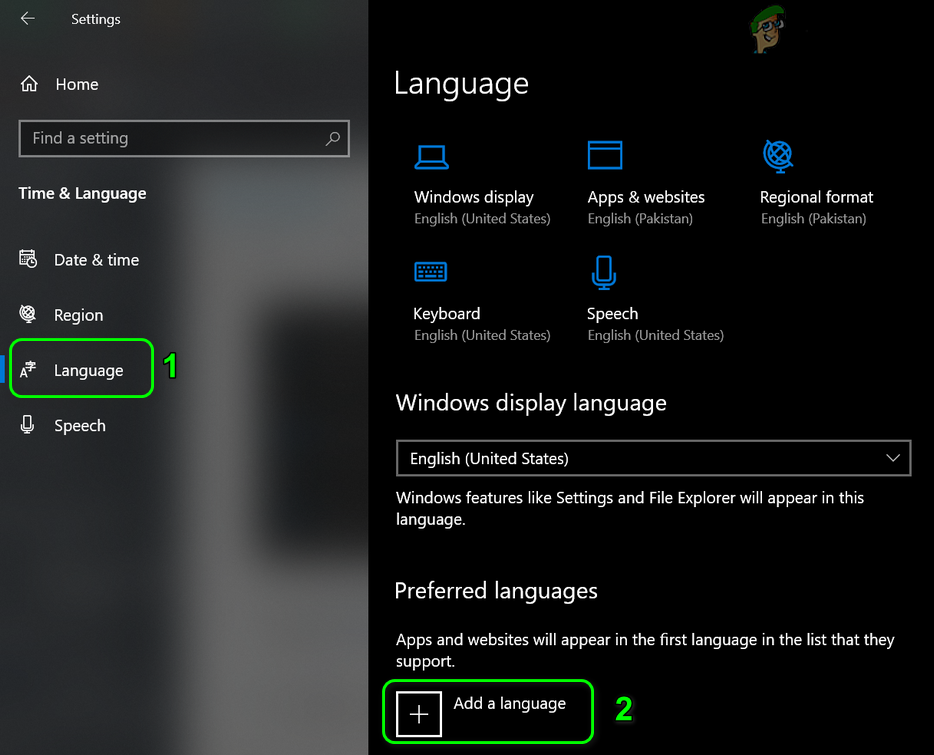Screen dimensions: 934x755
Task: Click the Speech tile microphone icon
Action: click(x=604, y=273)
